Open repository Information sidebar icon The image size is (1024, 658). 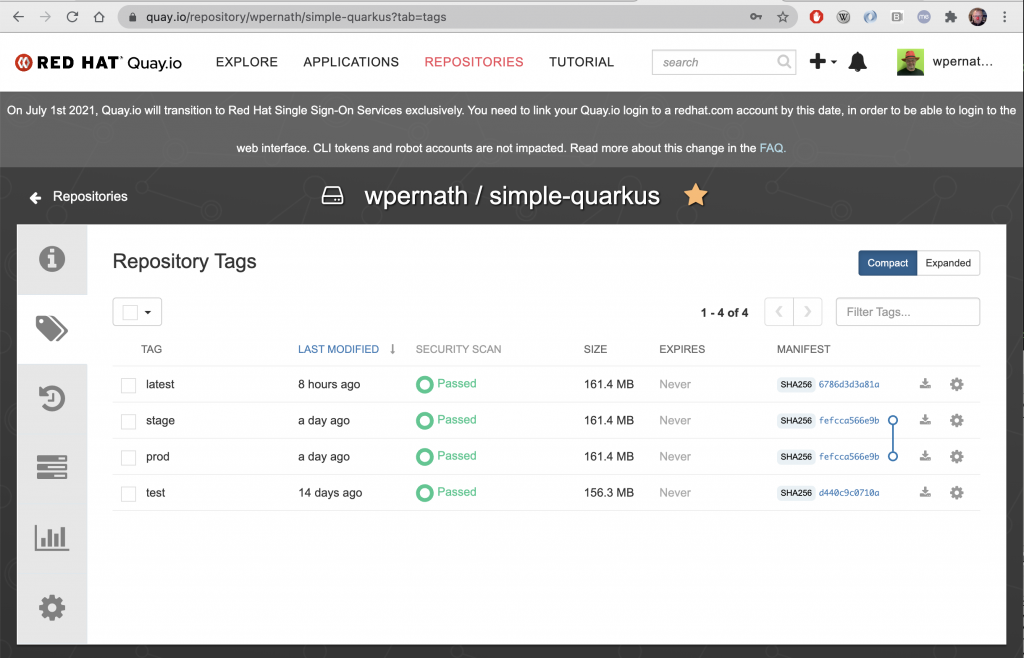(51, 259)
